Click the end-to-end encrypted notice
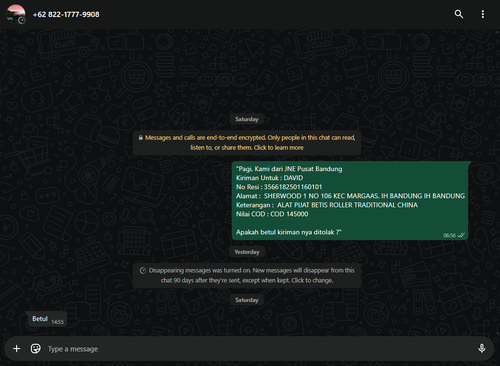Screen dimensions: 500x366 (247, 143)
